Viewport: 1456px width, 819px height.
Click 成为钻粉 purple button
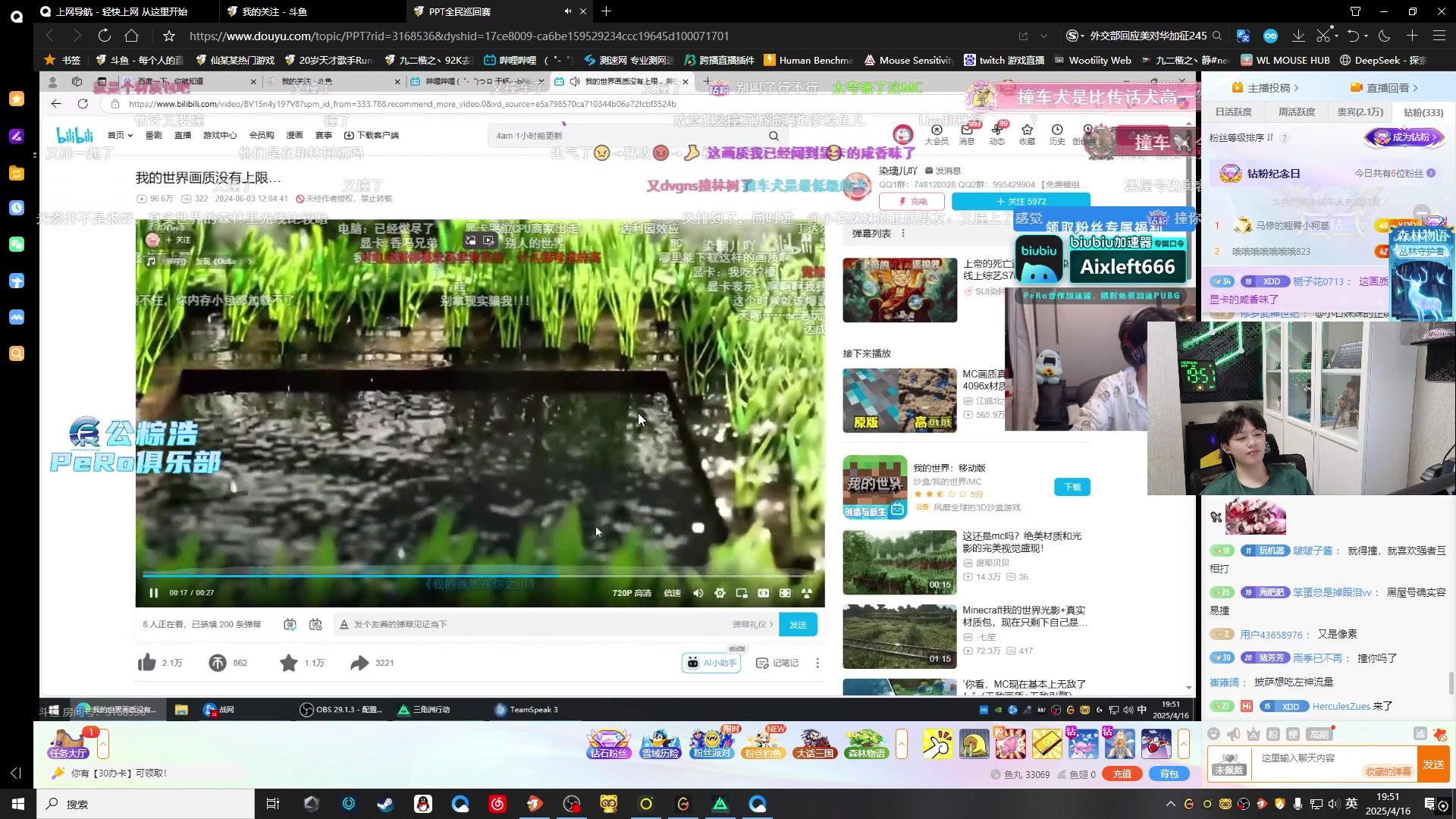(1404, 137)
